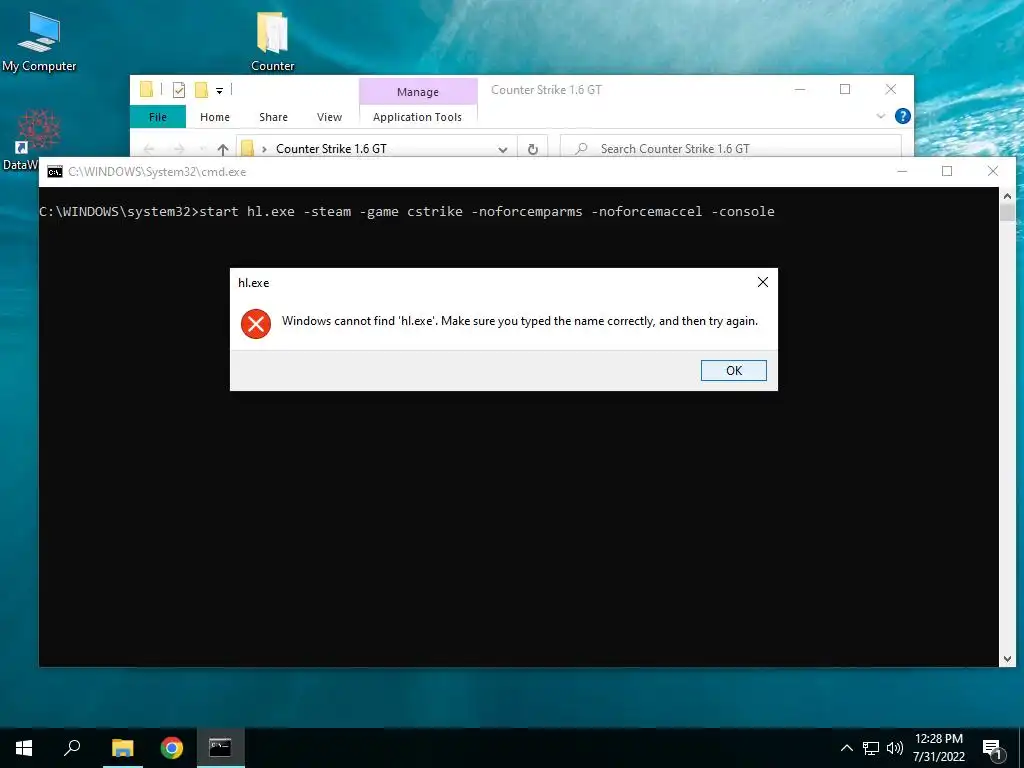Launch Google Chrome from taskbar
1024x768 pixels.
coord(172,748)
